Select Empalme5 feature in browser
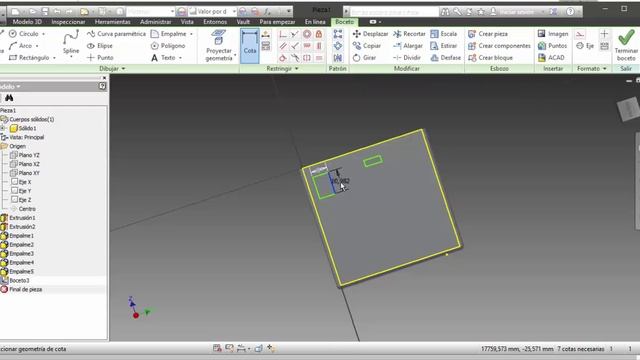 point(18,271)
